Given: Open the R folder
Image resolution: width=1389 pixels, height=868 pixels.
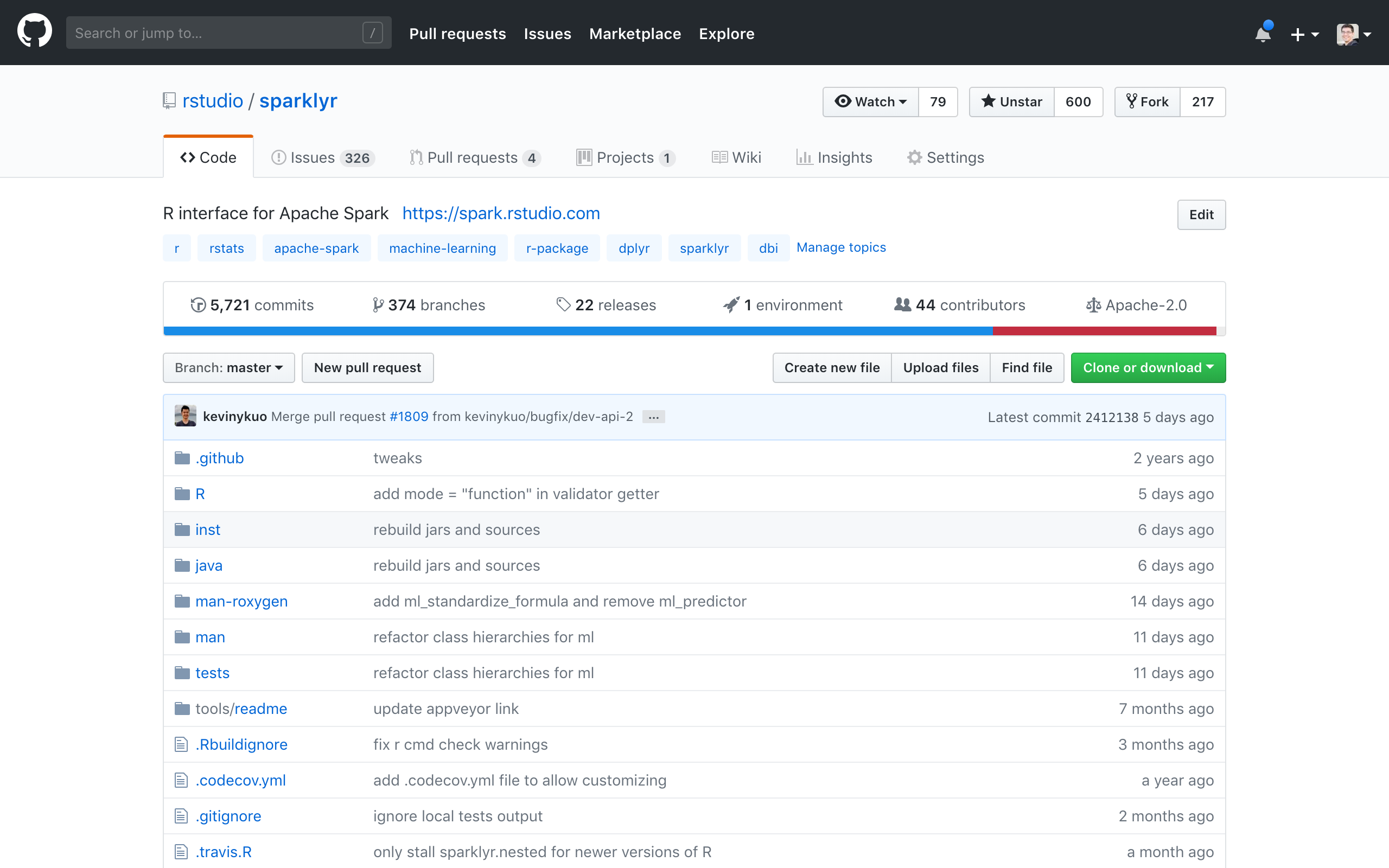Looking at the screenshot, I should pyautogui.click(x=200, y=494).
